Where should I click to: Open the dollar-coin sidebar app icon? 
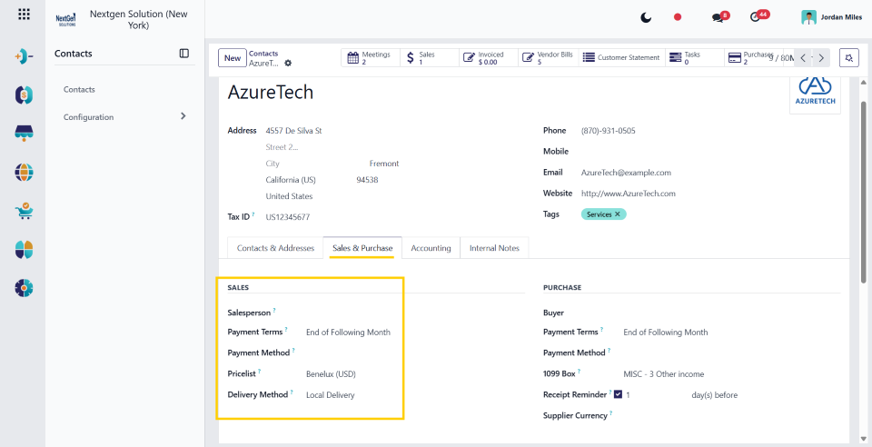click(24, 95)
